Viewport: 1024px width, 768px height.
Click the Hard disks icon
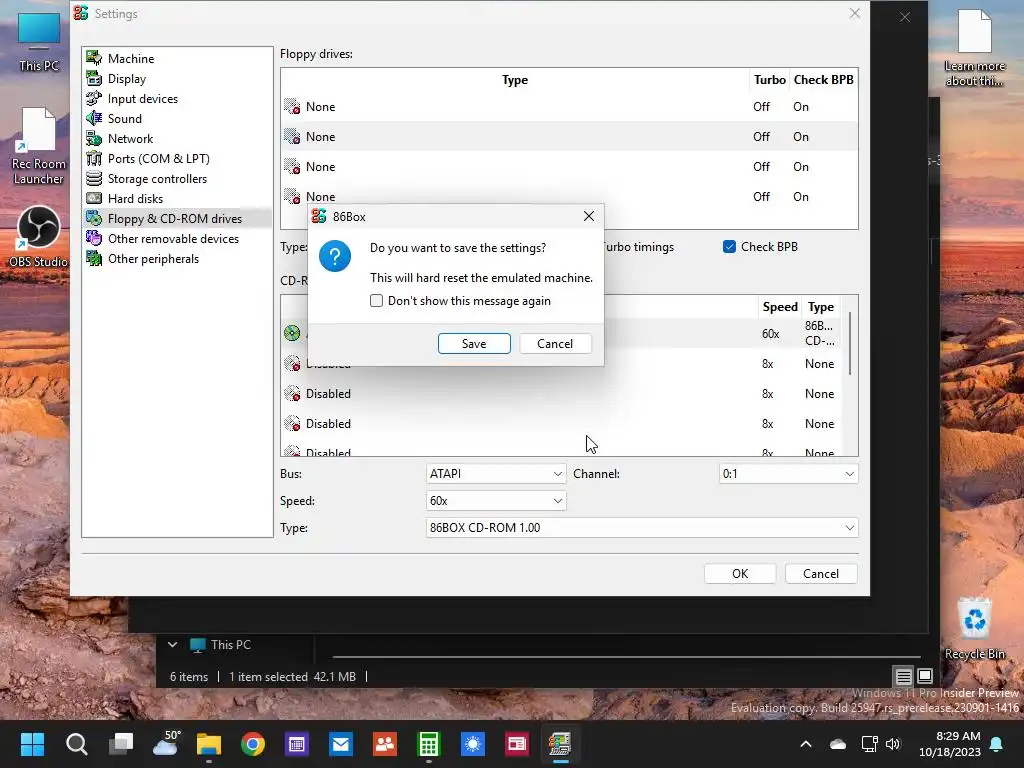tap(94, 199)
